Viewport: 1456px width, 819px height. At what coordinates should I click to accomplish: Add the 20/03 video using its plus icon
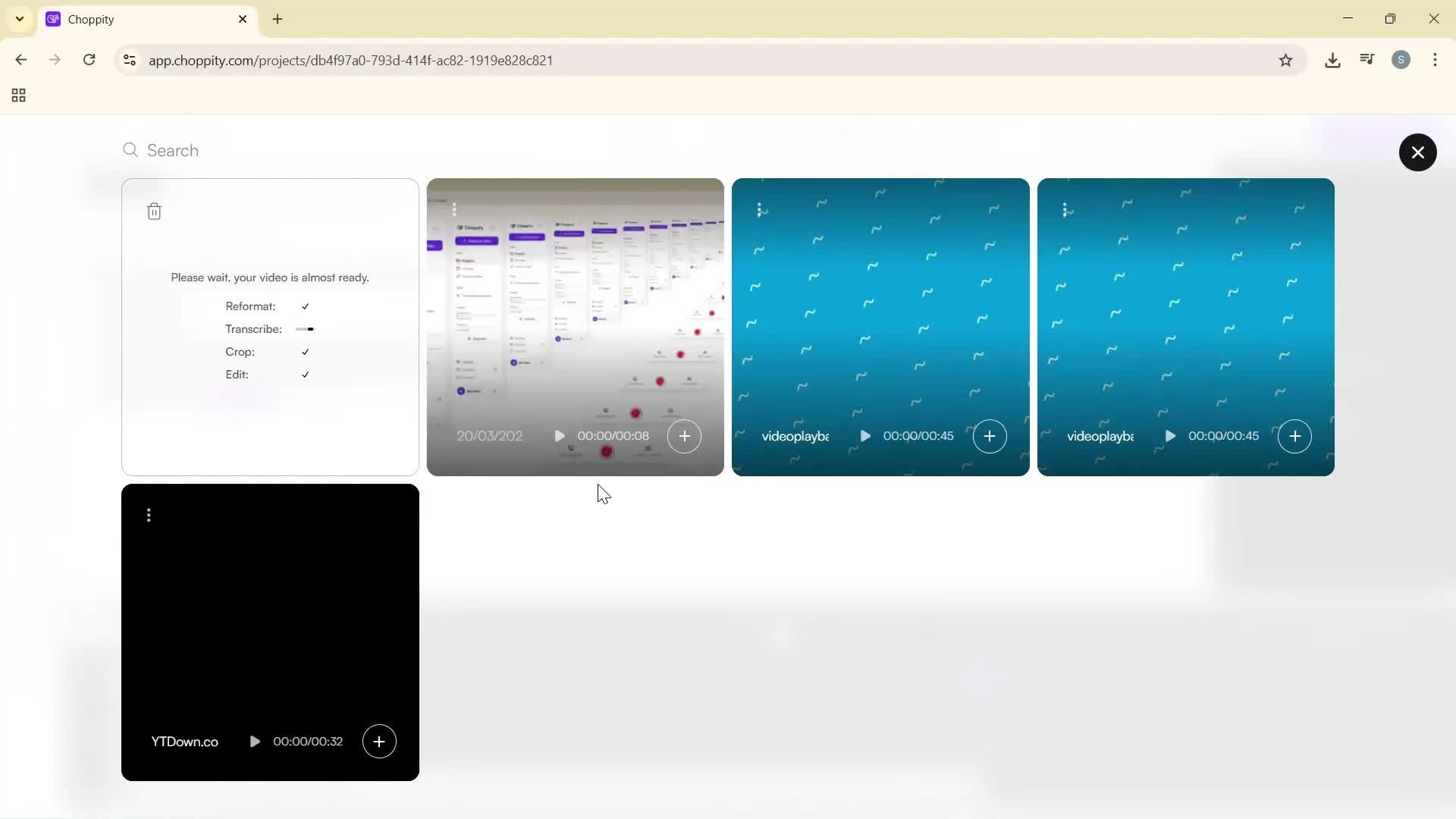click(x=684, y=436)
